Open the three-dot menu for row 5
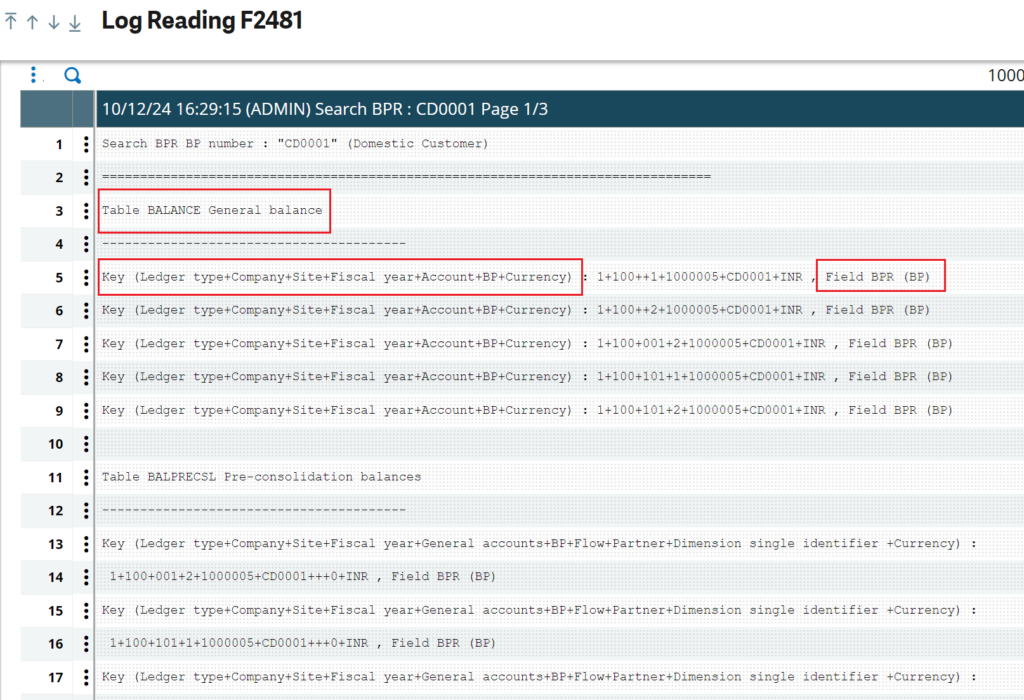The height and width of the screenshot is (700, 1024). (x=86, y=277)
